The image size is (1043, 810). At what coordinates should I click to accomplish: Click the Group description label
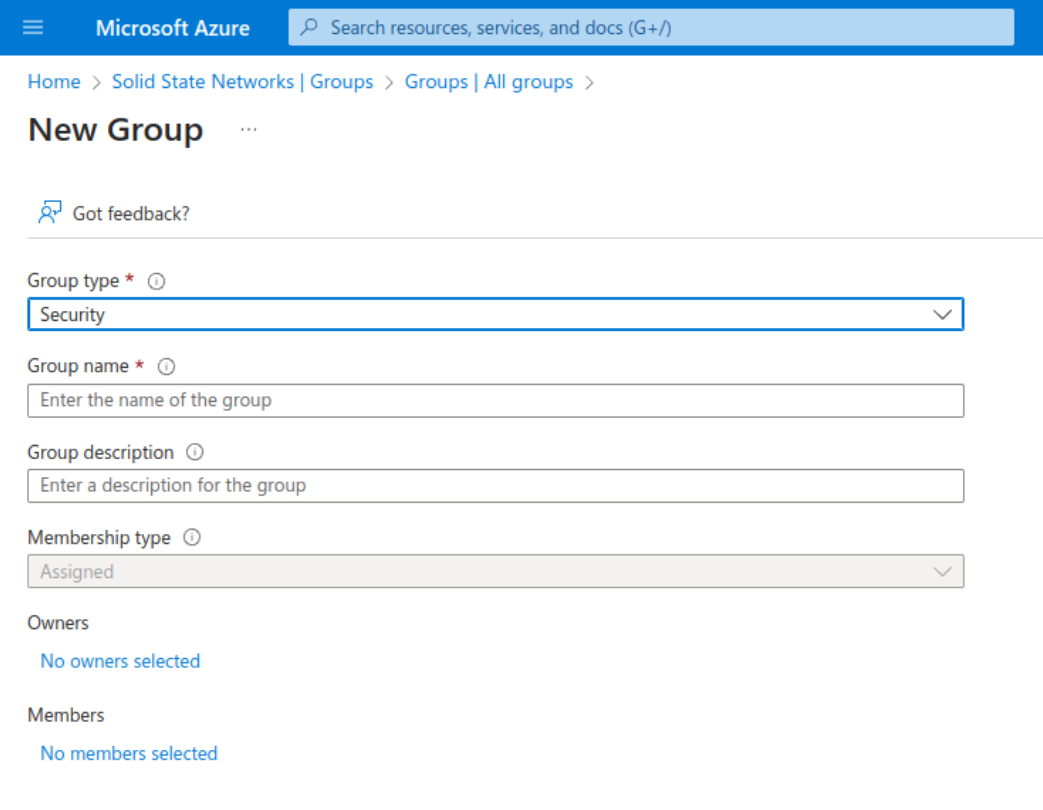point(100,452)
